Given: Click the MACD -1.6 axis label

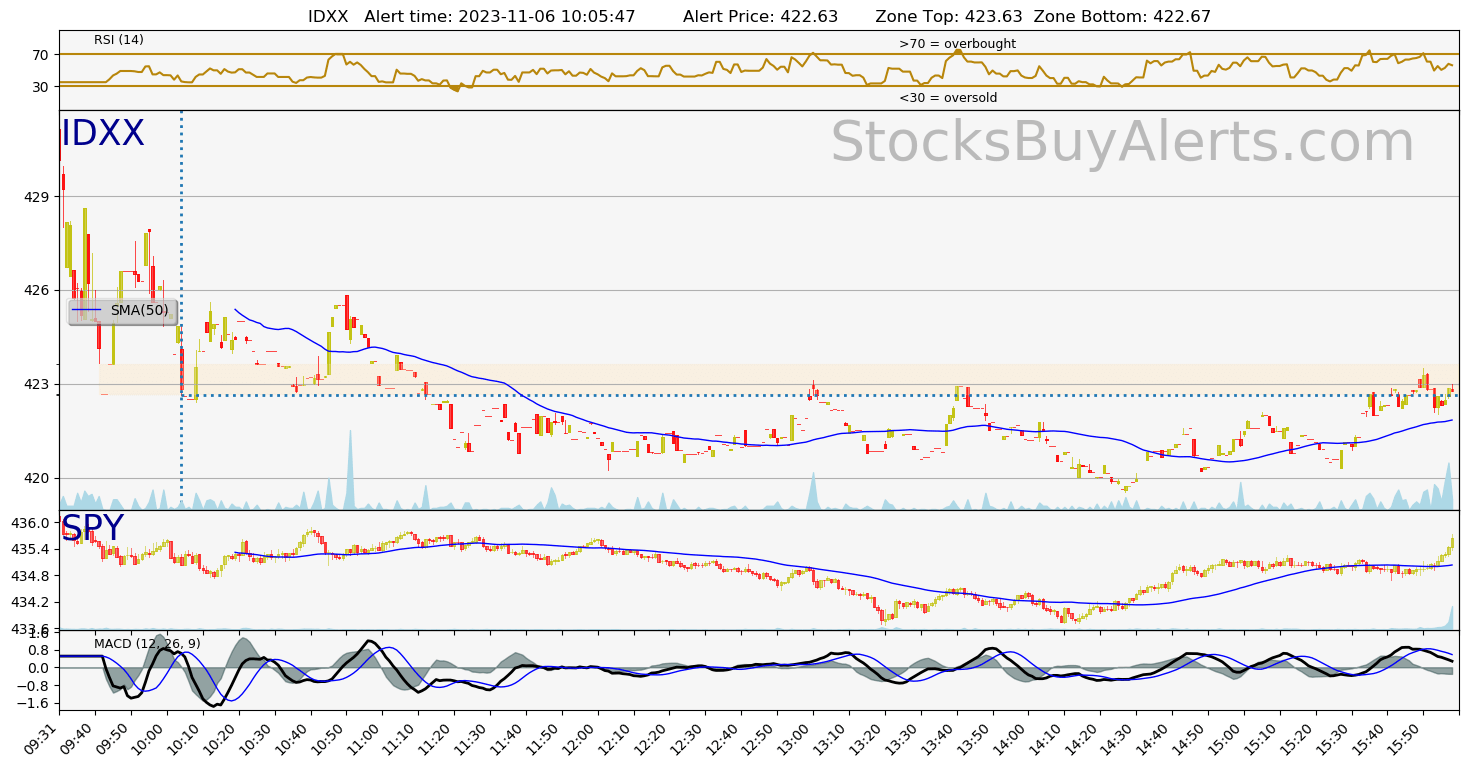Looking at the screenshot, I should pyautogui.click(x=34, y=704).
